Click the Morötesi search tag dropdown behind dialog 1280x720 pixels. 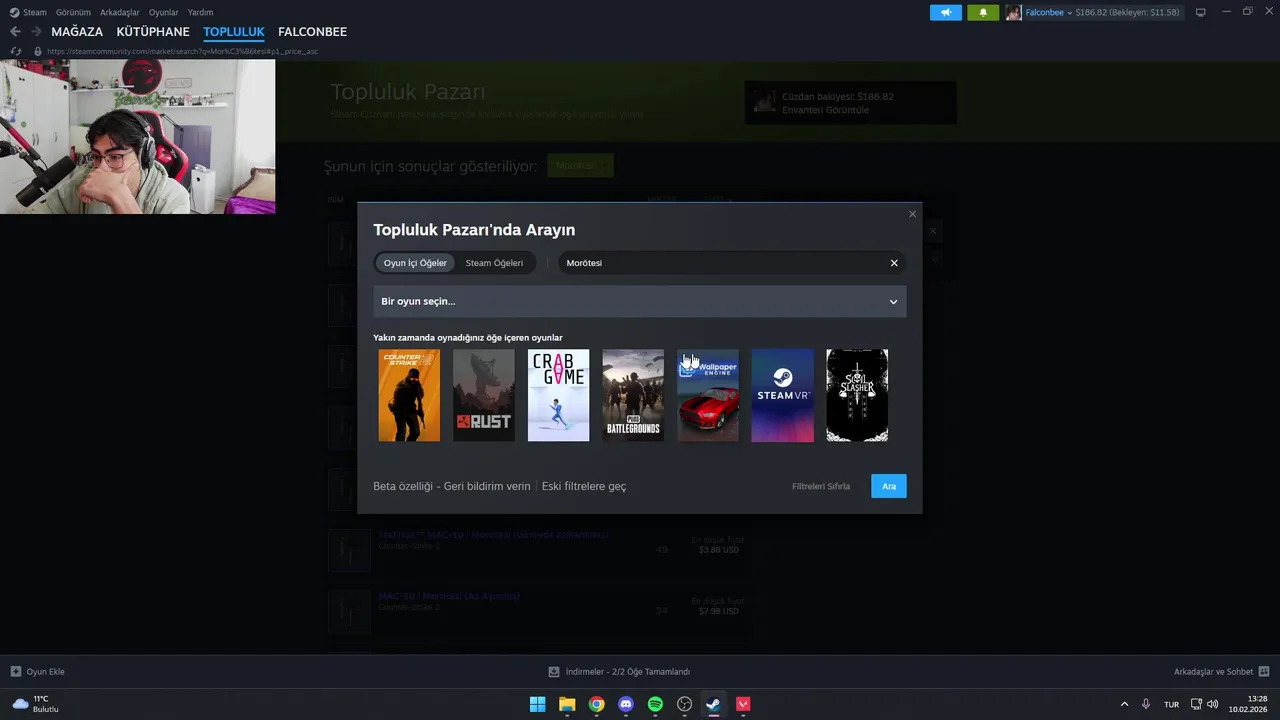(580, 165)
